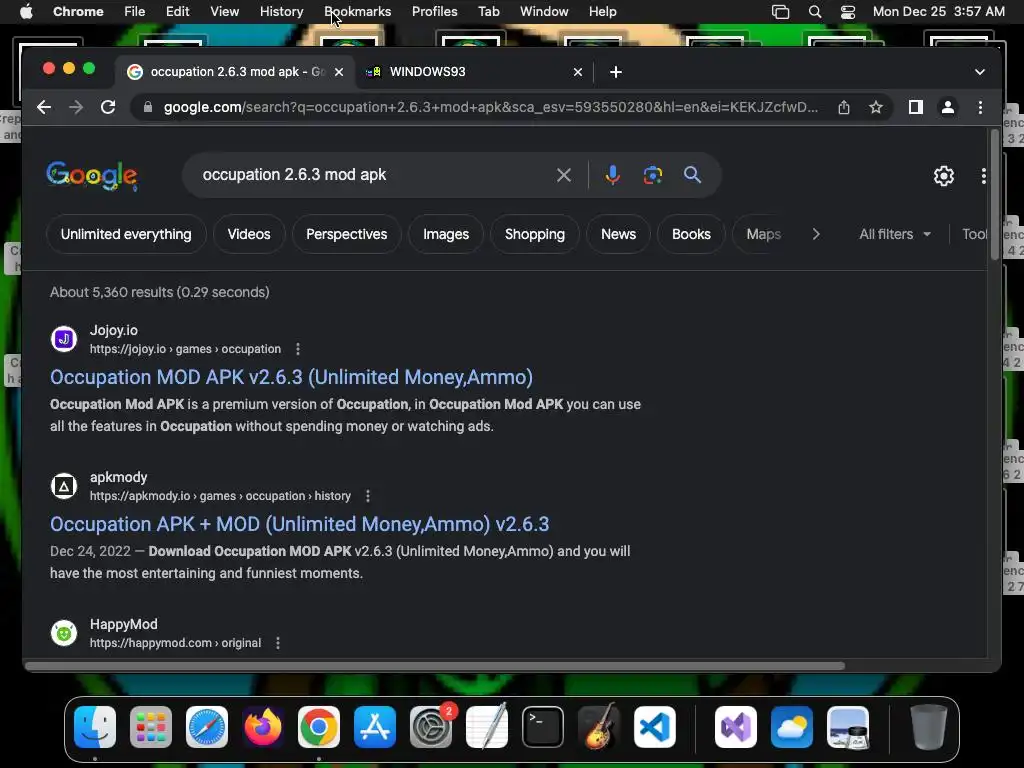Viewport: 1024px width, 768px height.
Task: Open the All filters dropdown
Action: [895, 234]
